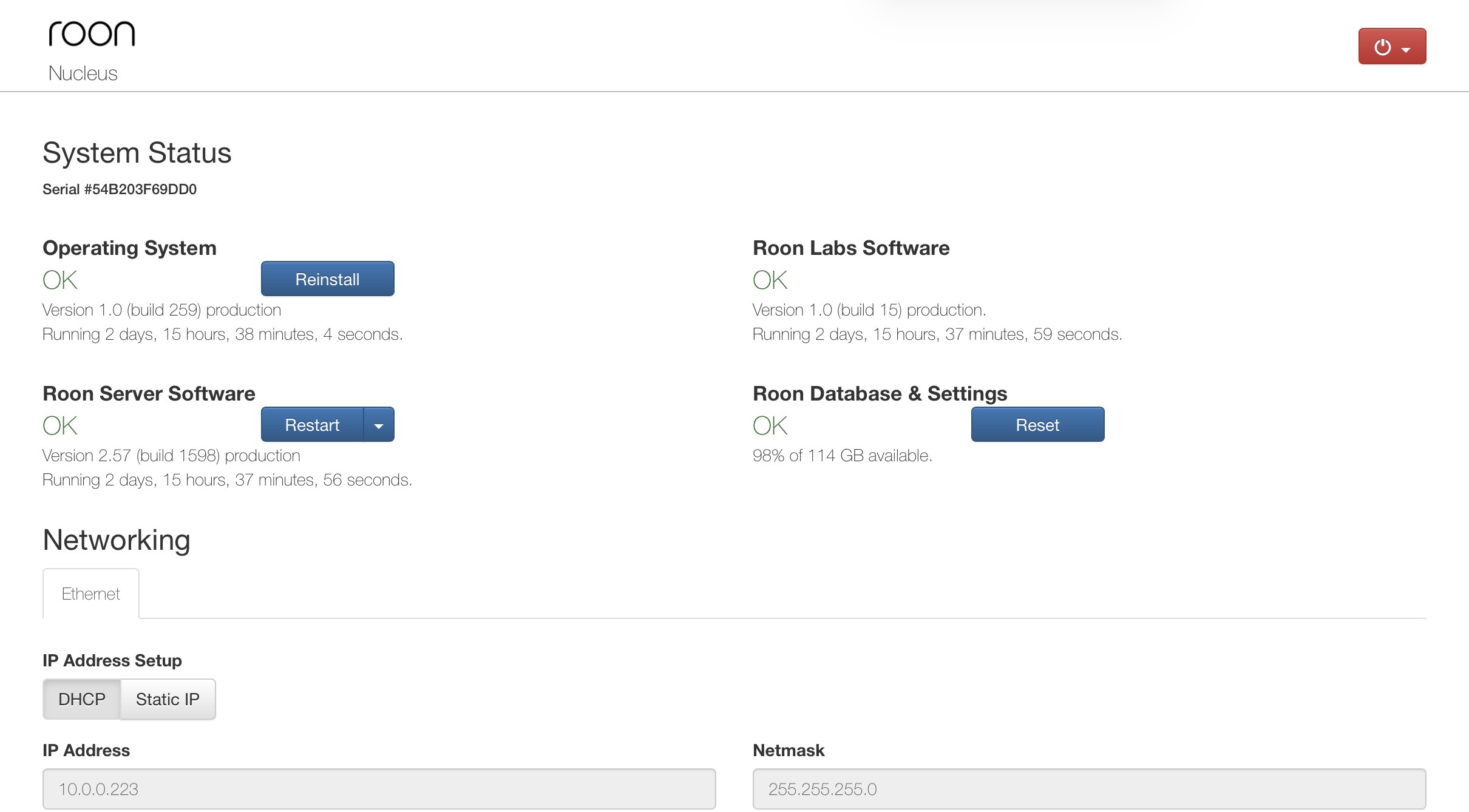Restart the Roon Server Software
The width and height of the screenshot is (1469, 812).
(312, 425)
